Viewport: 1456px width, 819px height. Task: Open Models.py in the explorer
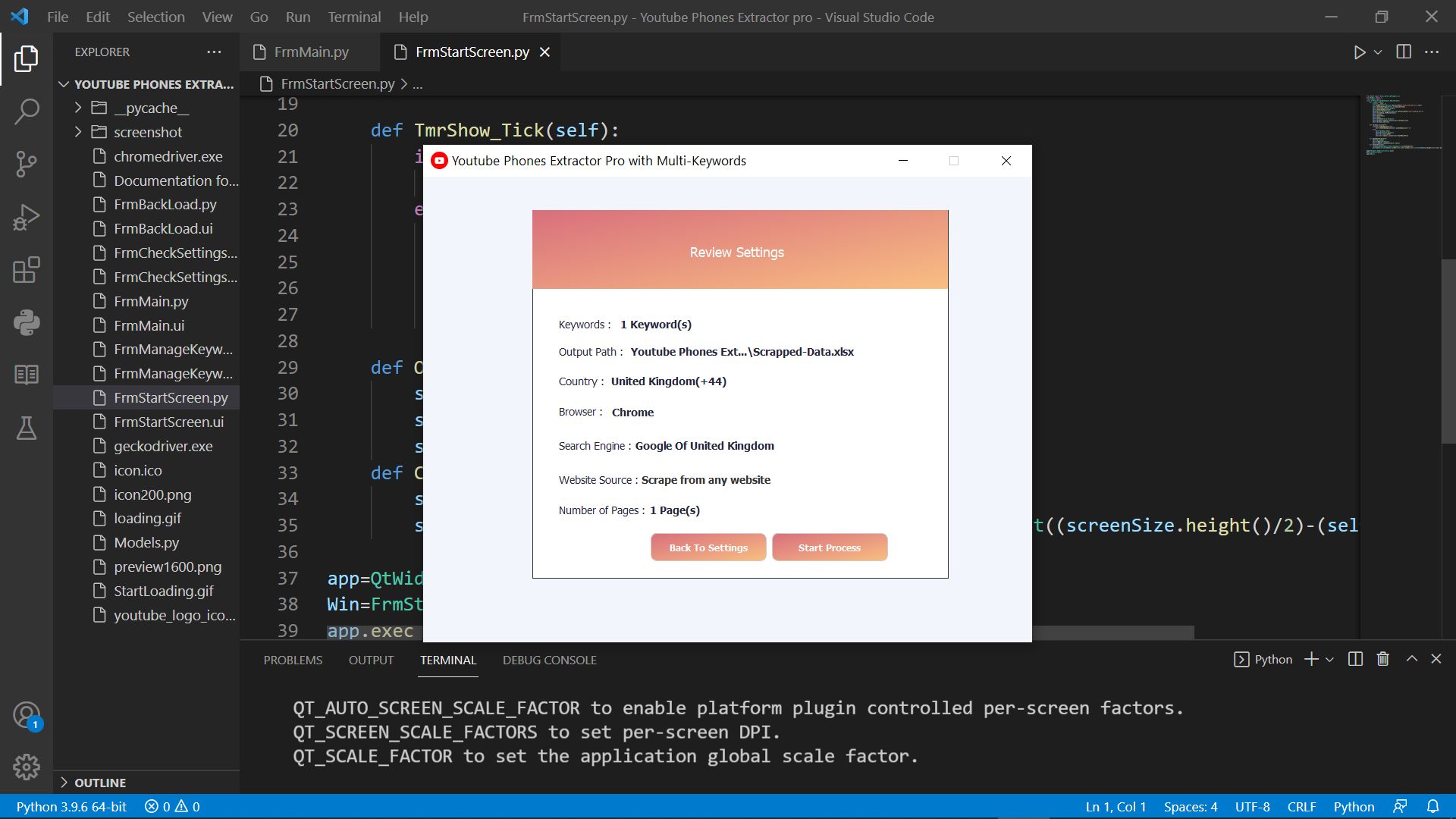[x=146, y=542]
